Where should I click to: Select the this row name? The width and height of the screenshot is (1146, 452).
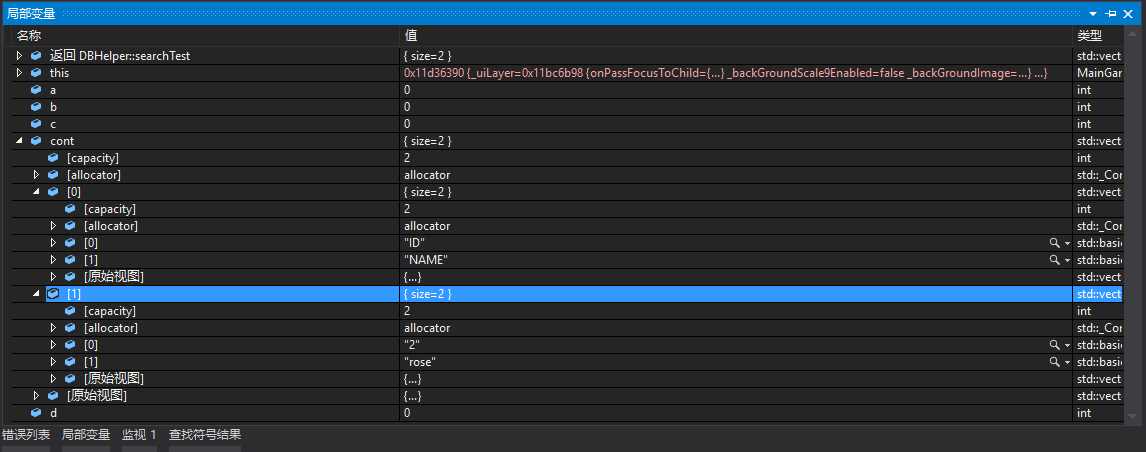(59, 73)
